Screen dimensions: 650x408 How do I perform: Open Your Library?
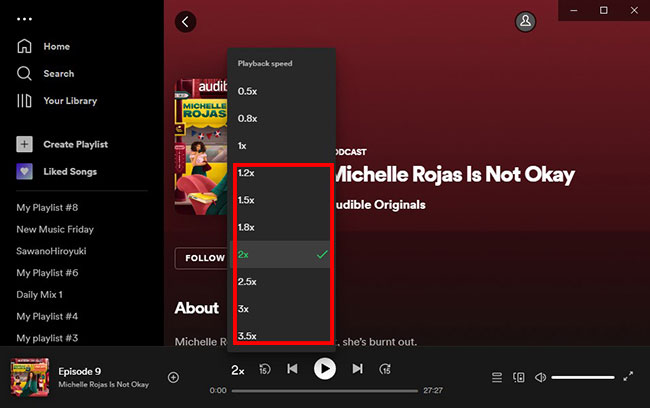click(57, 101)
